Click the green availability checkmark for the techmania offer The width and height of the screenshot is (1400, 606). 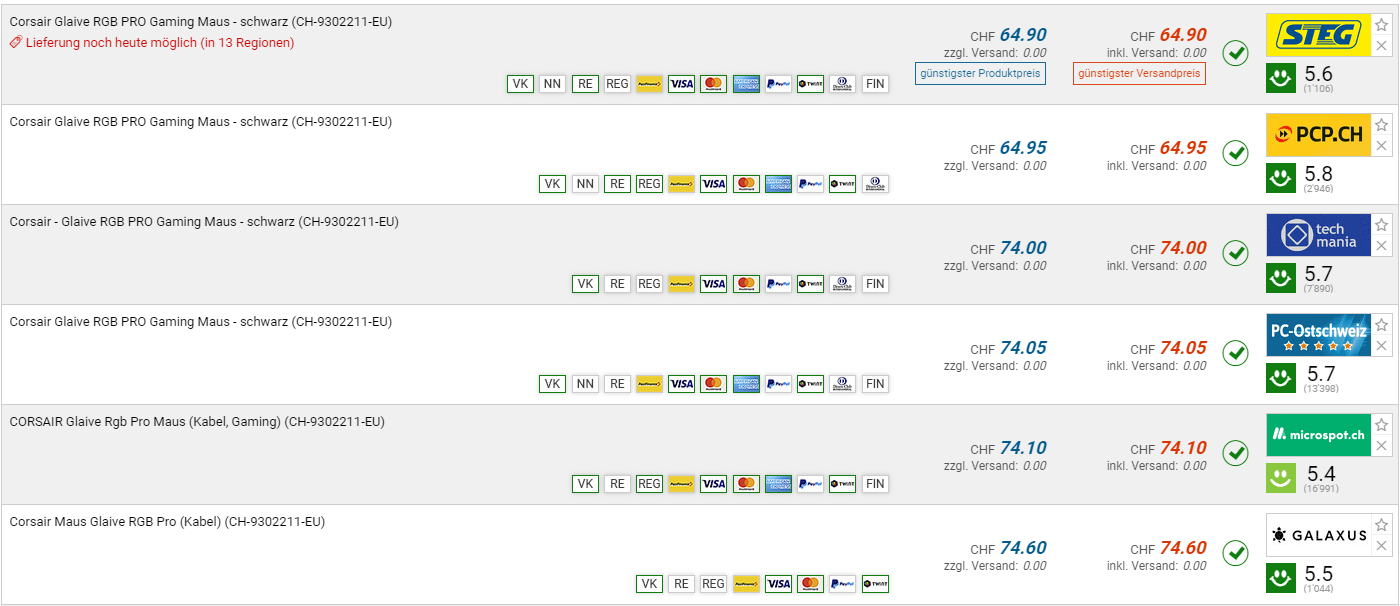coord(1236,253)
